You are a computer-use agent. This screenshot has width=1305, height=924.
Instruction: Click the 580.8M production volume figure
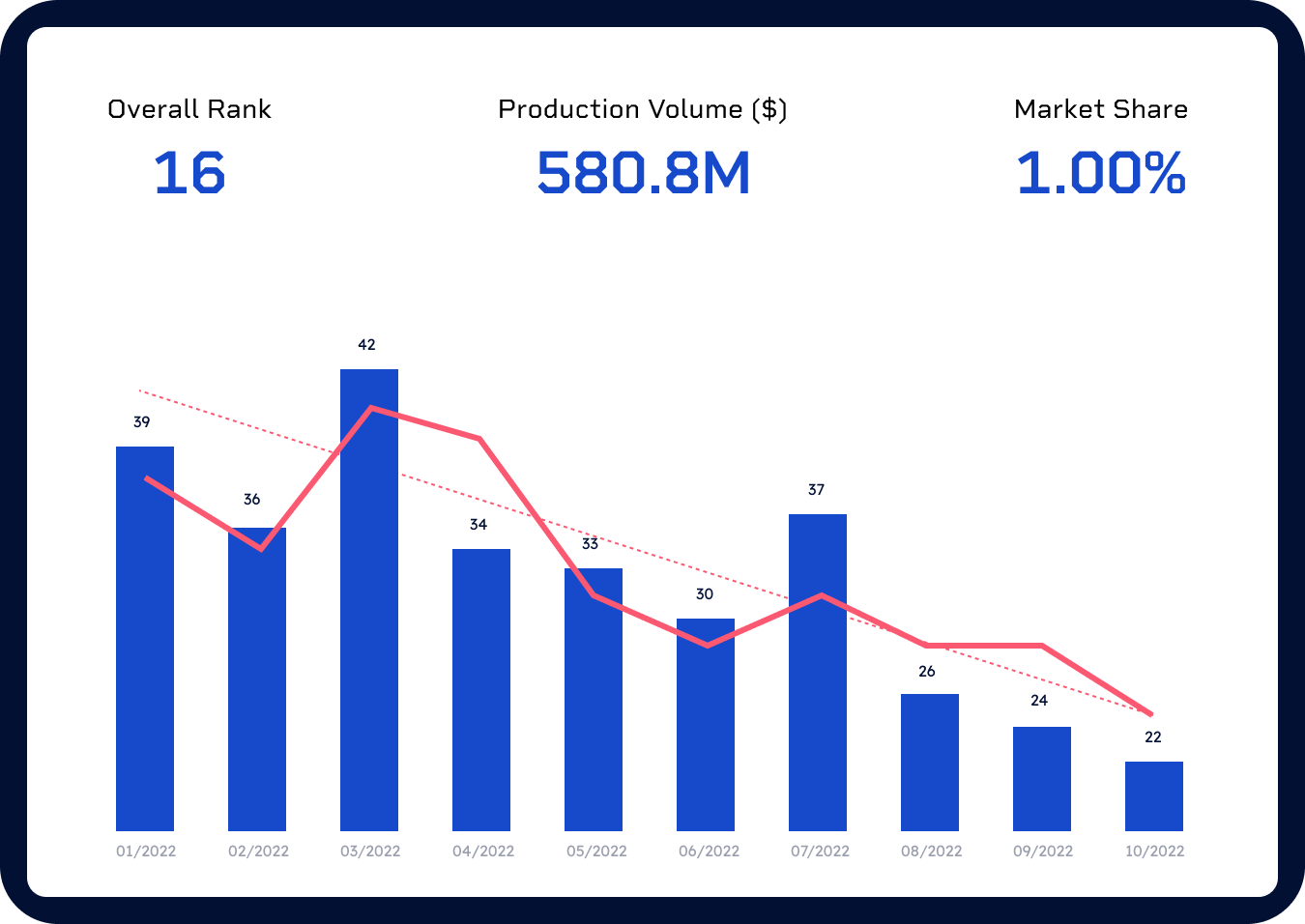pos(644,174)
